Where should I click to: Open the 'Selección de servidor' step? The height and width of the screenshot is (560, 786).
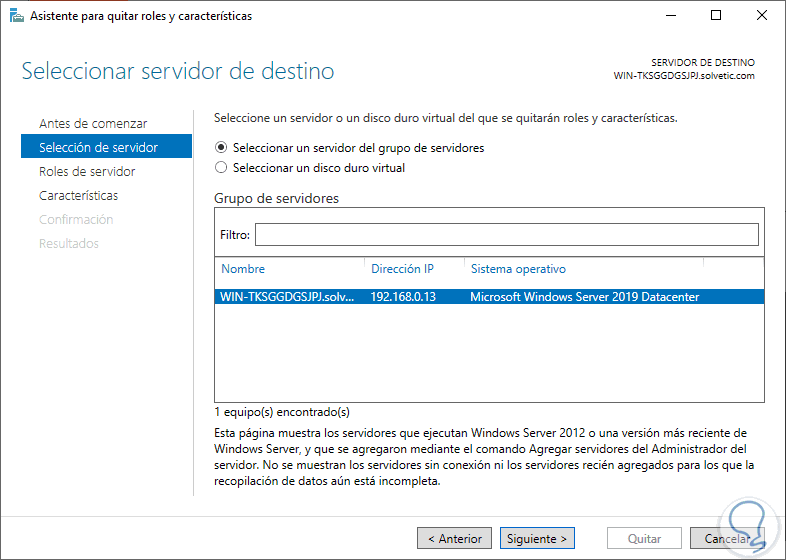106,146
